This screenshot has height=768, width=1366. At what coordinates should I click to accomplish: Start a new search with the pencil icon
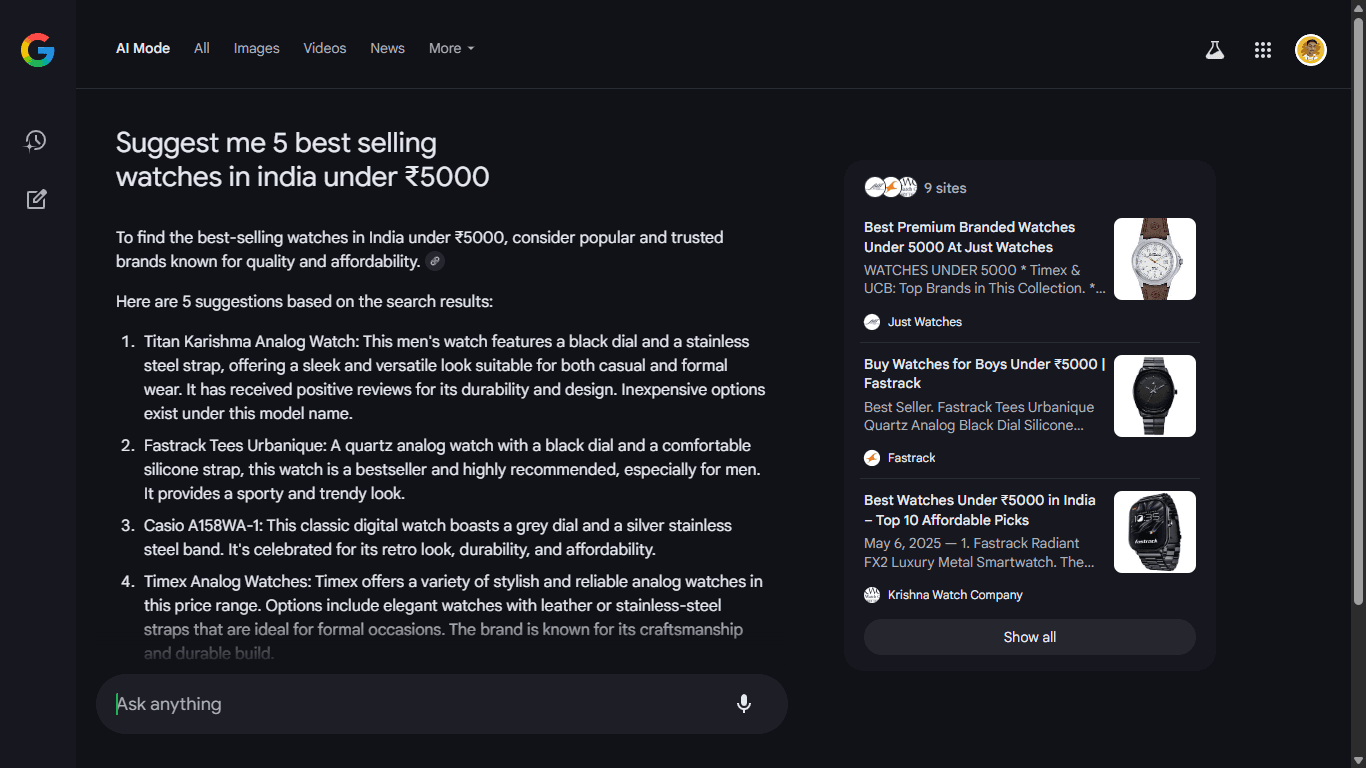point(36,199)
